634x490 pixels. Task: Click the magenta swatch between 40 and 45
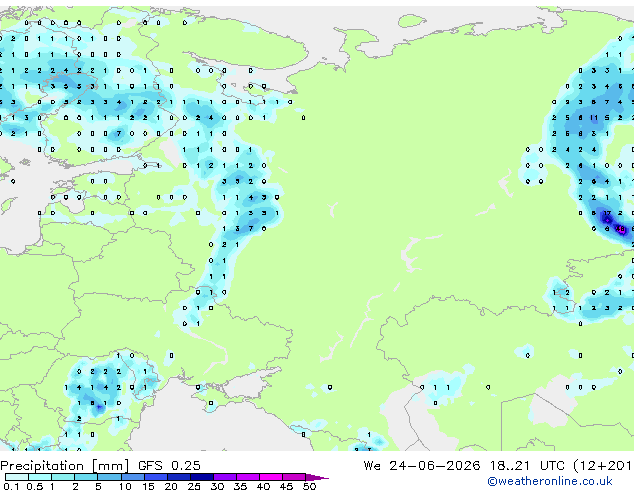pyautogui.click(x=271, y=477)
